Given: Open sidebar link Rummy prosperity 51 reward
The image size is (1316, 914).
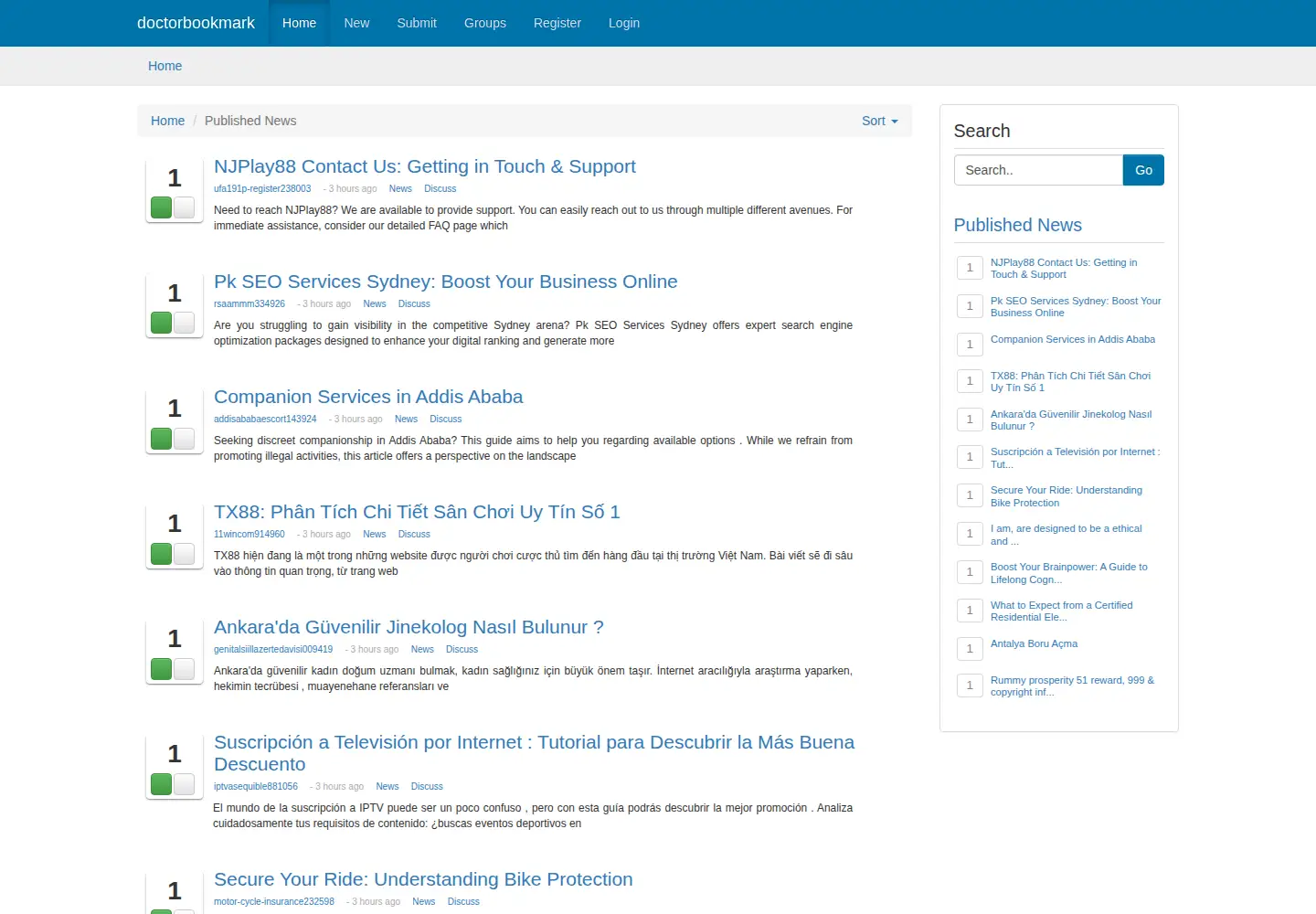Looking at the screenshot, I should pos(1072,686).
